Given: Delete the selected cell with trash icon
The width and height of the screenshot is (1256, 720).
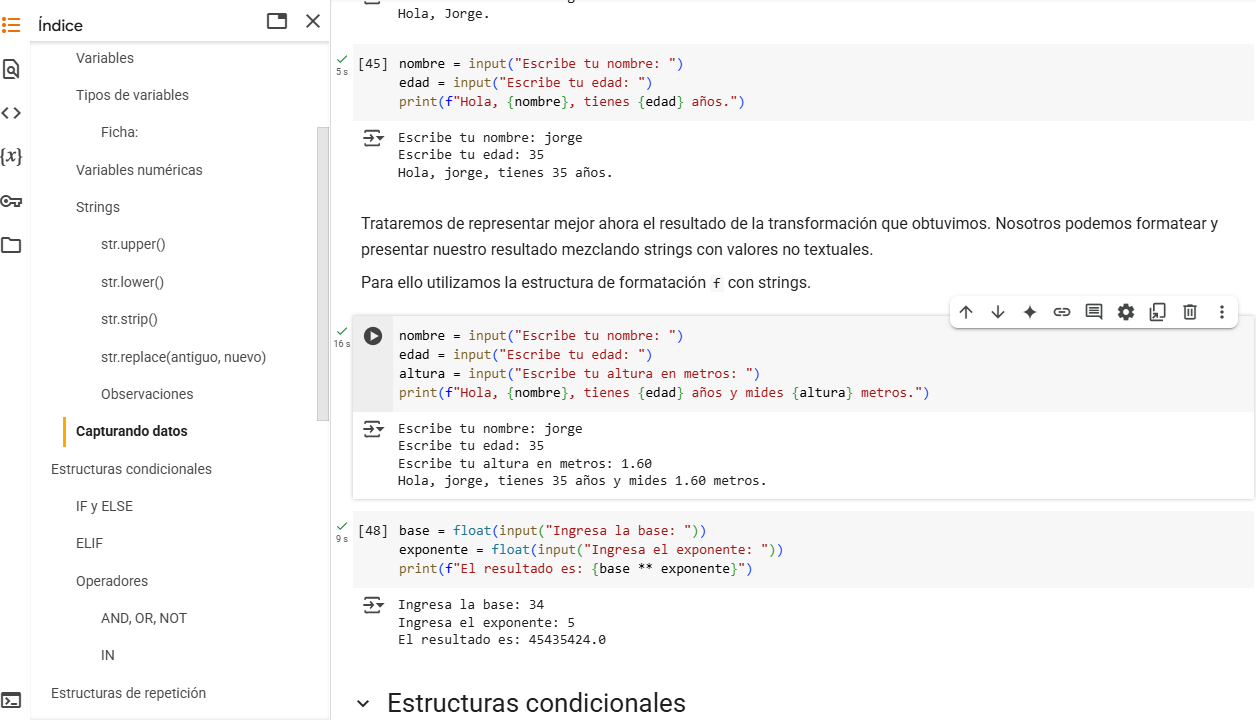Looking at the screenshot, I should tap(1190, 312).
